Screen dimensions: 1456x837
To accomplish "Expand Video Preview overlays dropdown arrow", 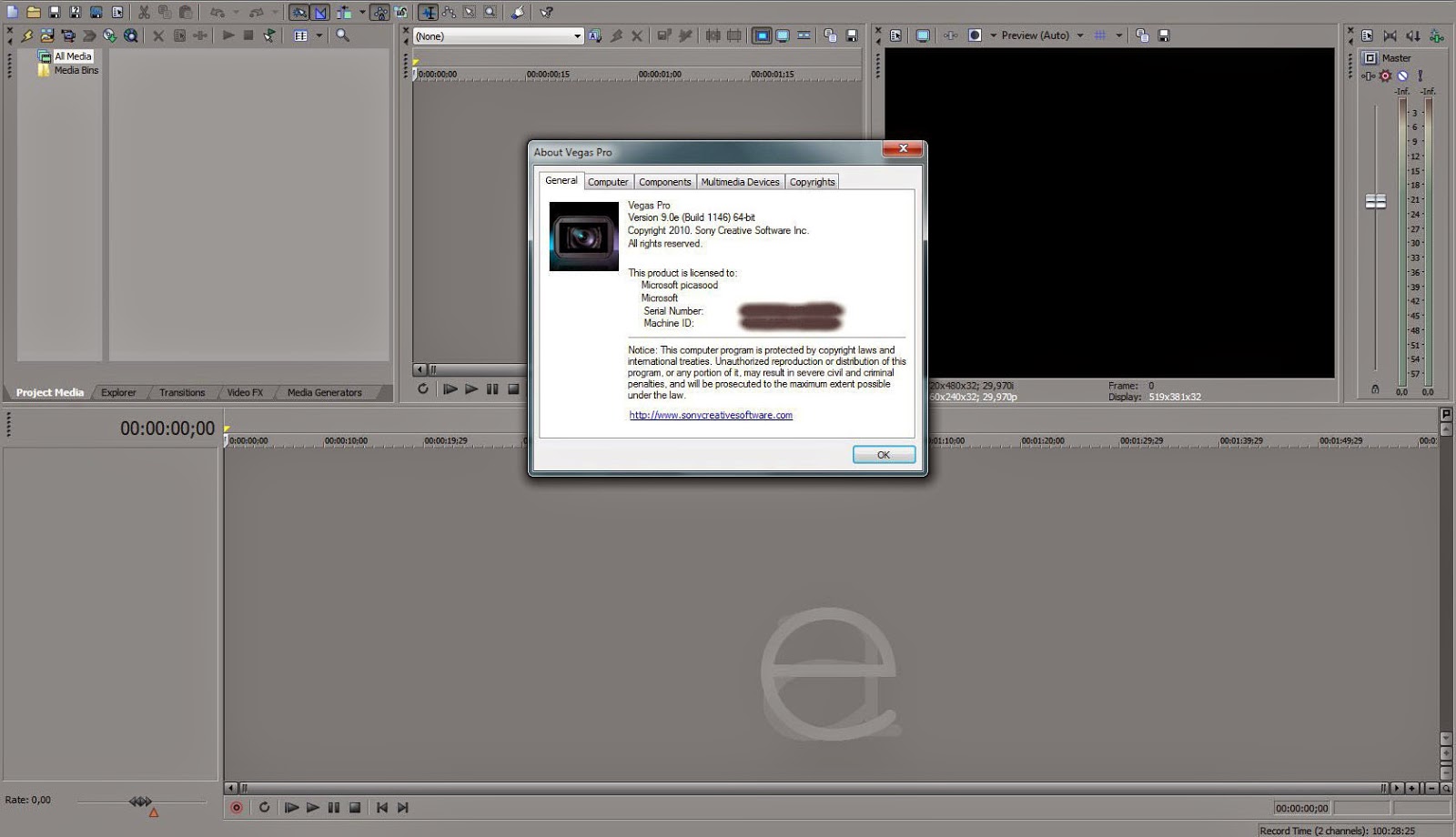I will pyautogui.click(x=1118, y=35).
